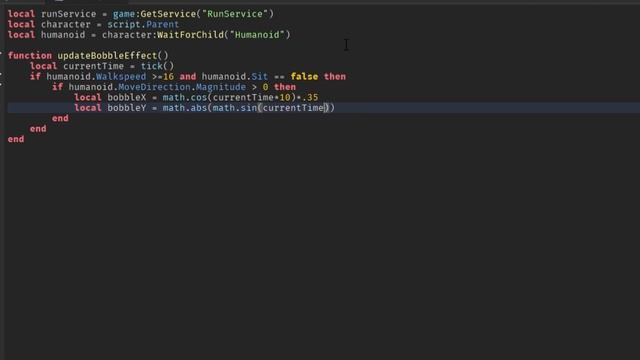The image size is (640, 360).
Task: Click the math.cos function call
Action: pos(185,98)
